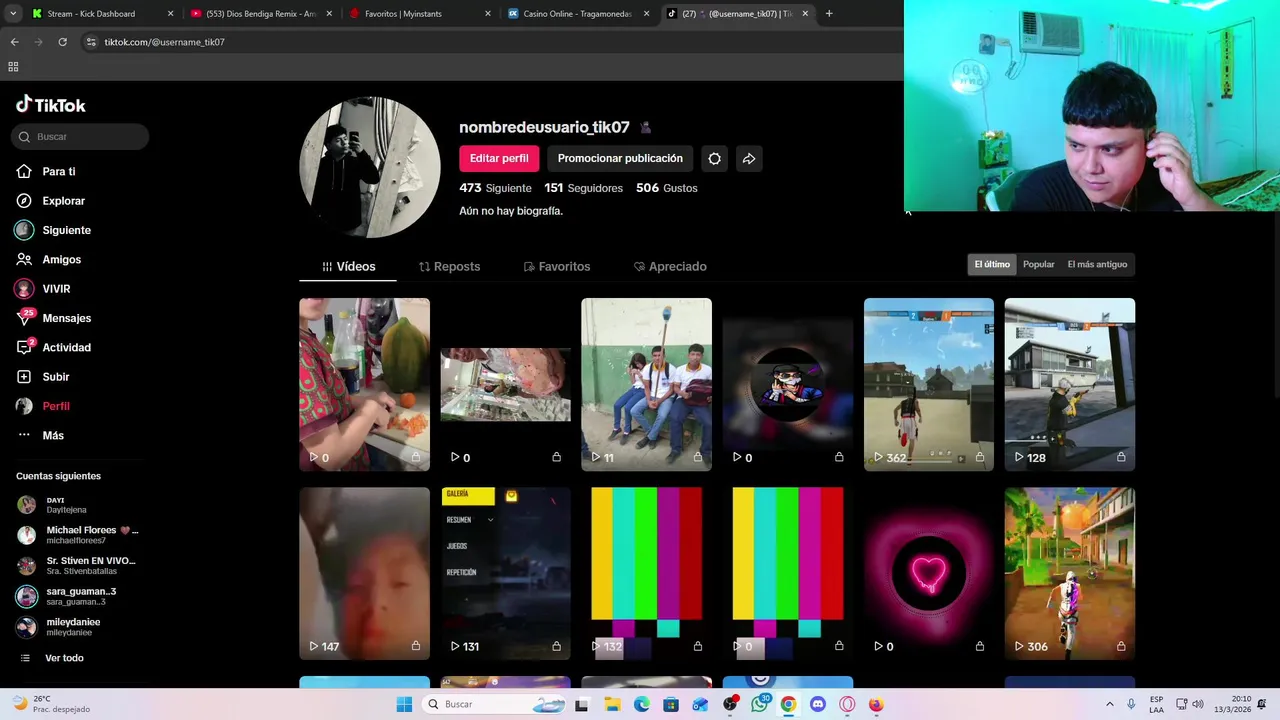Screen dimensions: 1280x720
Task: Switch to Stream - Kick Dashboard browser tab
Action: pyautogui.click(x=102, y=14)
